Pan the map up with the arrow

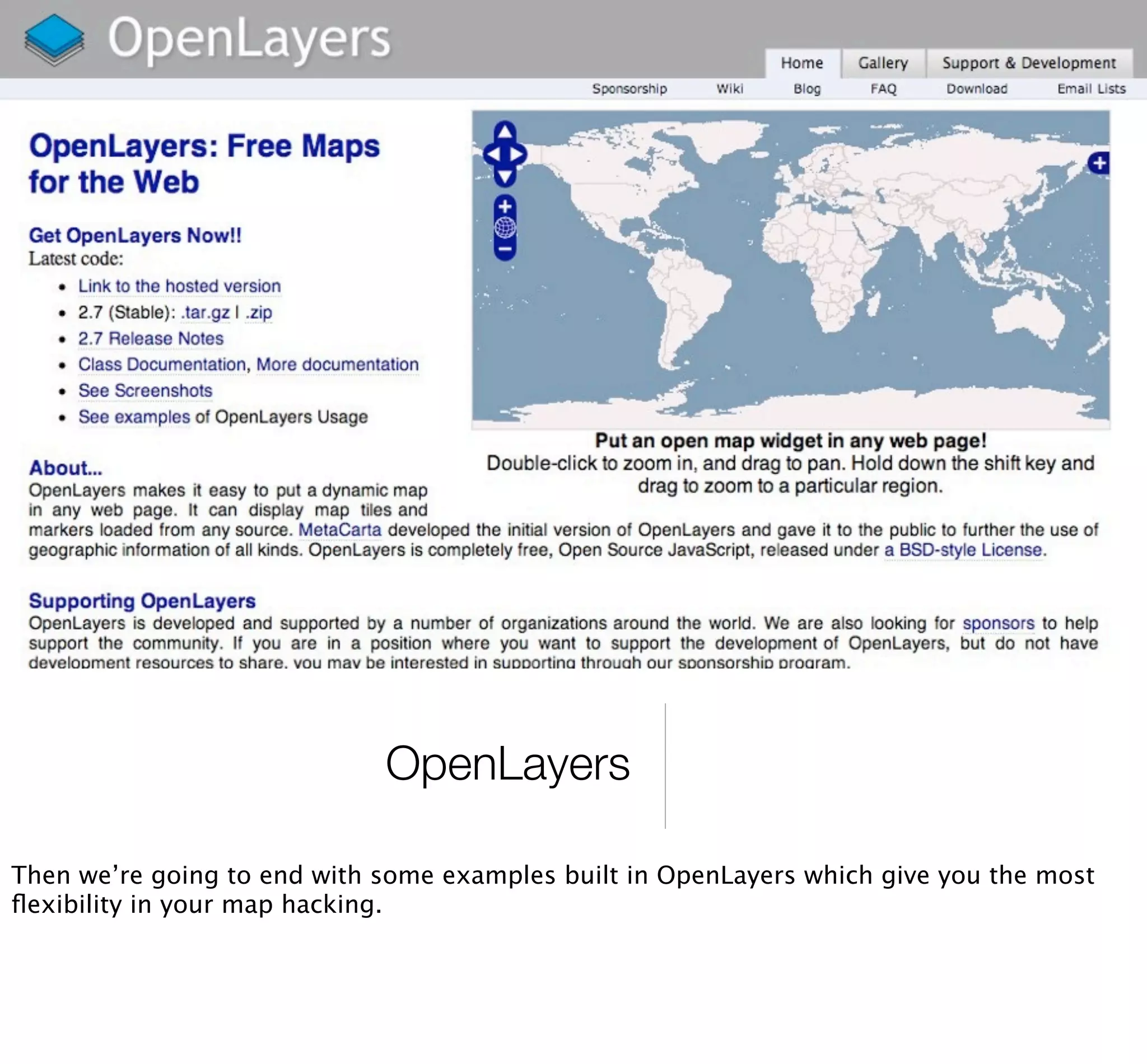point(505,132)
